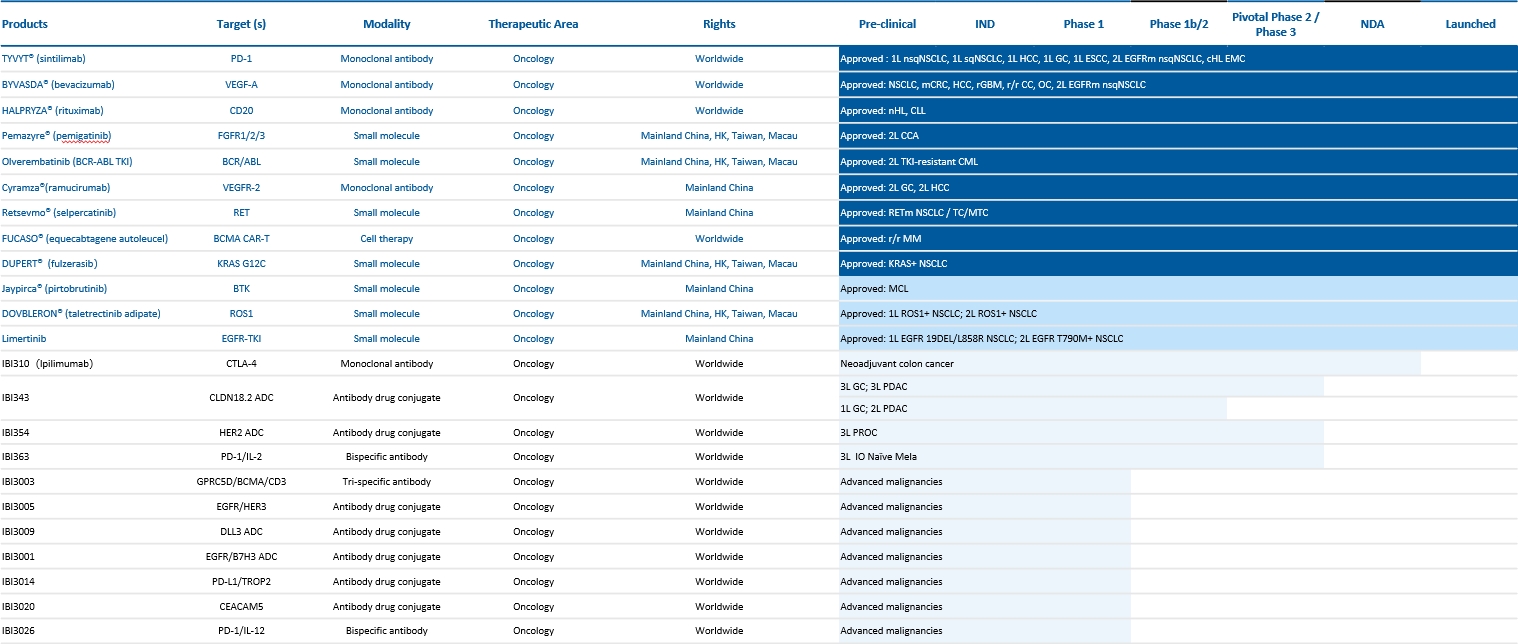Open the BYVASDA (bevacizumab) product entry
This screenshot has height=644, width=1518.
click(x=61, y=85)
